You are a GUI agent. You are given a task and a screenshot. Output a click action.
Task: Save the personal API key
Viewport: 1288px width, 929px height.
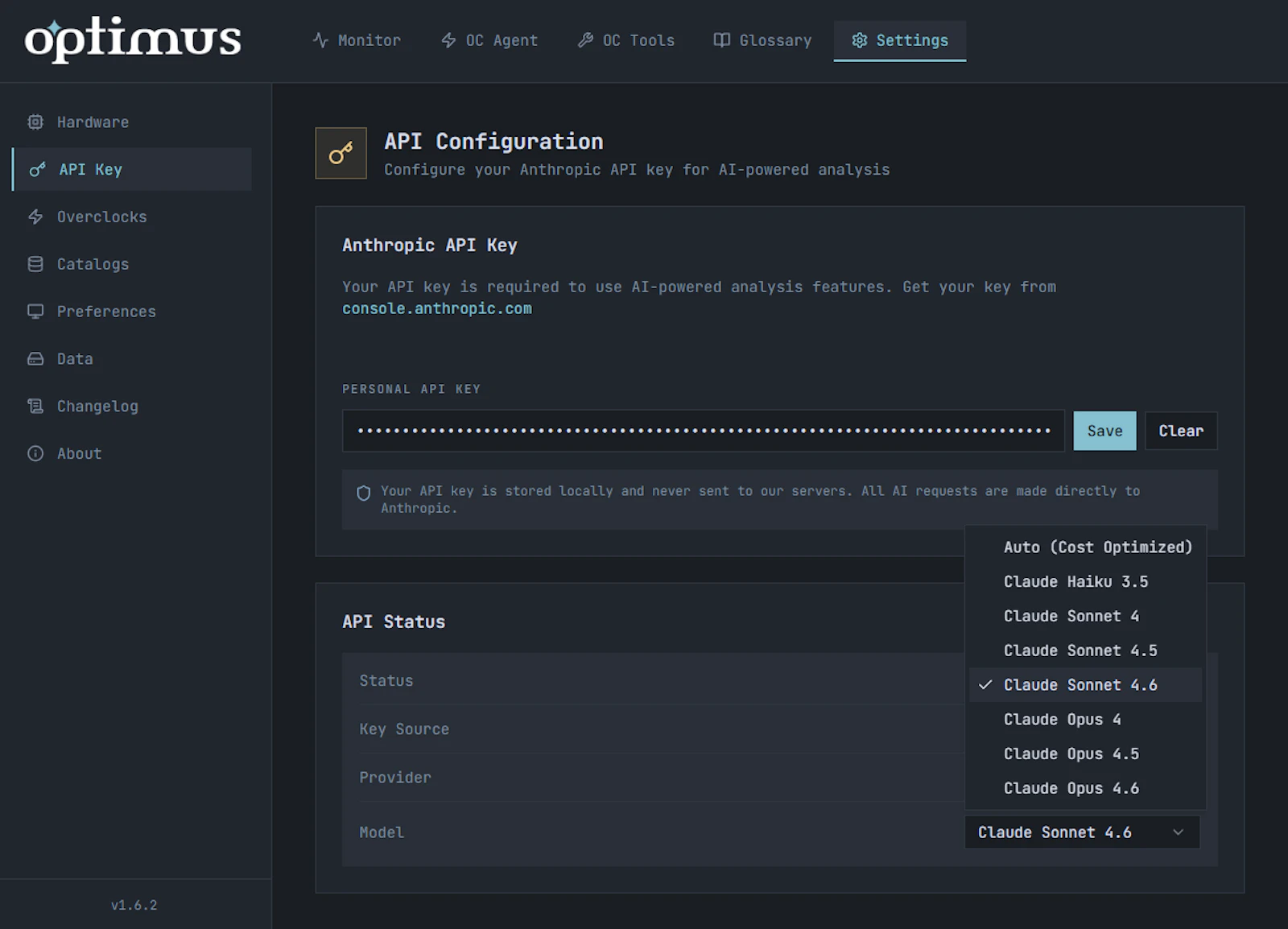click(x=1104, y=431)
